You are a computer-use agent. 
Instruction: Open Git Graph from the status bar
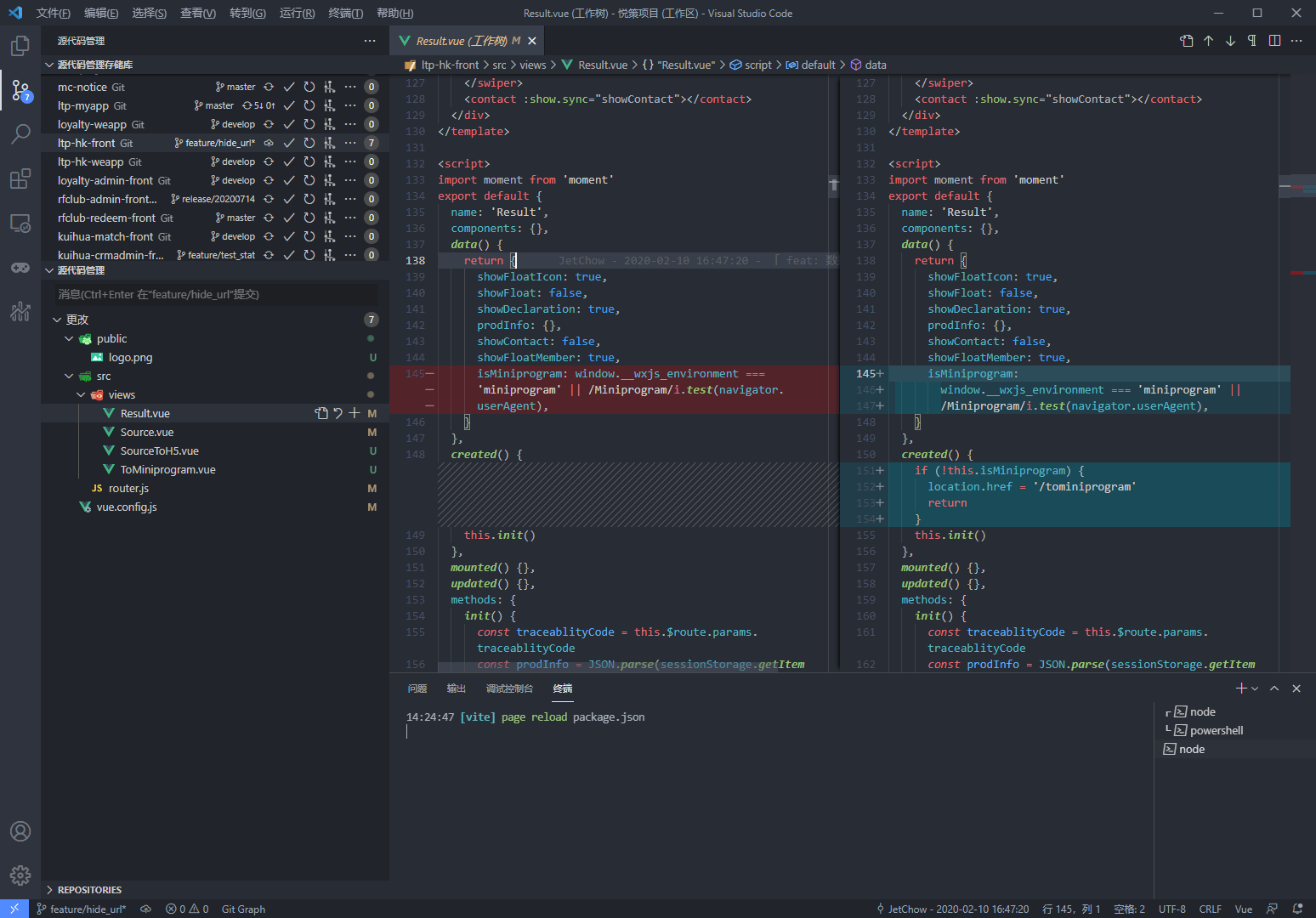pyautogui.click(x=243, y=909)
